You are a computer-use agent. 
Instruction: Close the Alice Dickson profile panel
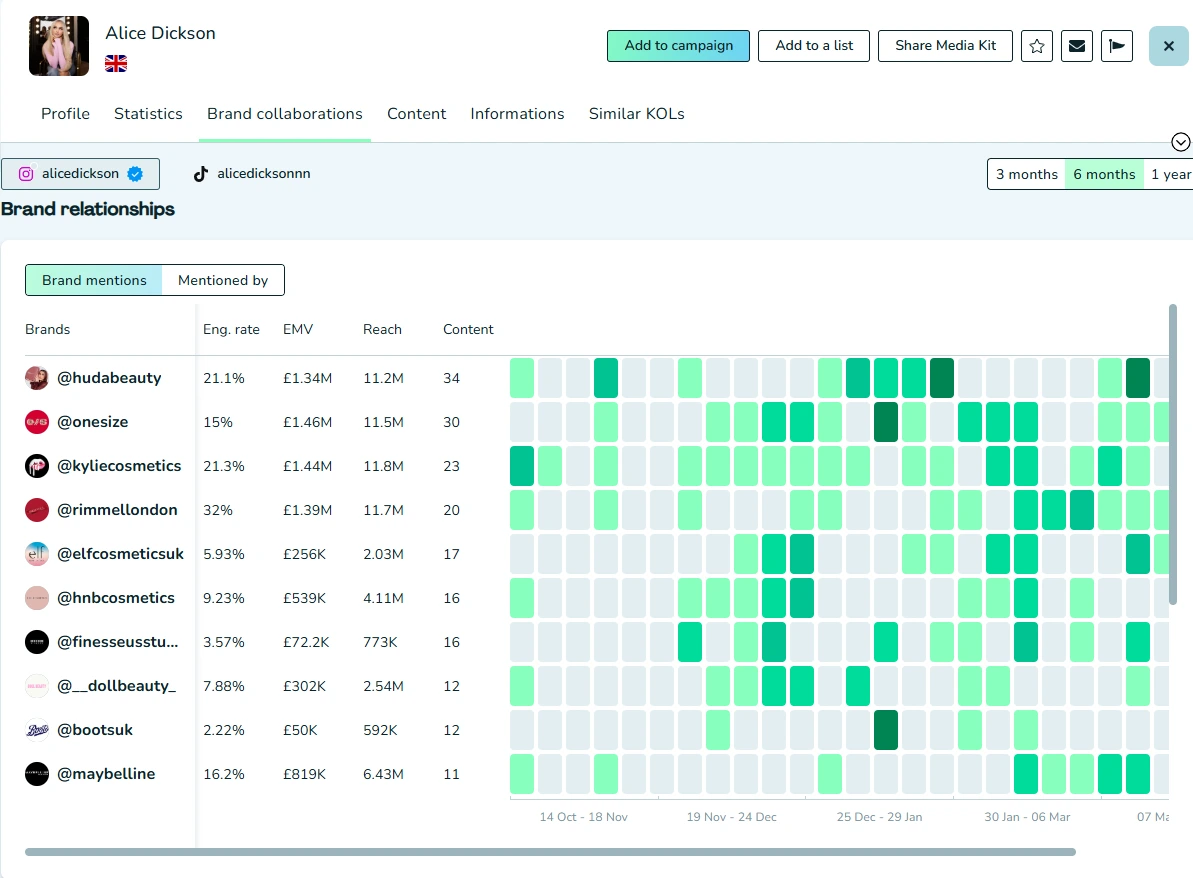pos(1169,46)
